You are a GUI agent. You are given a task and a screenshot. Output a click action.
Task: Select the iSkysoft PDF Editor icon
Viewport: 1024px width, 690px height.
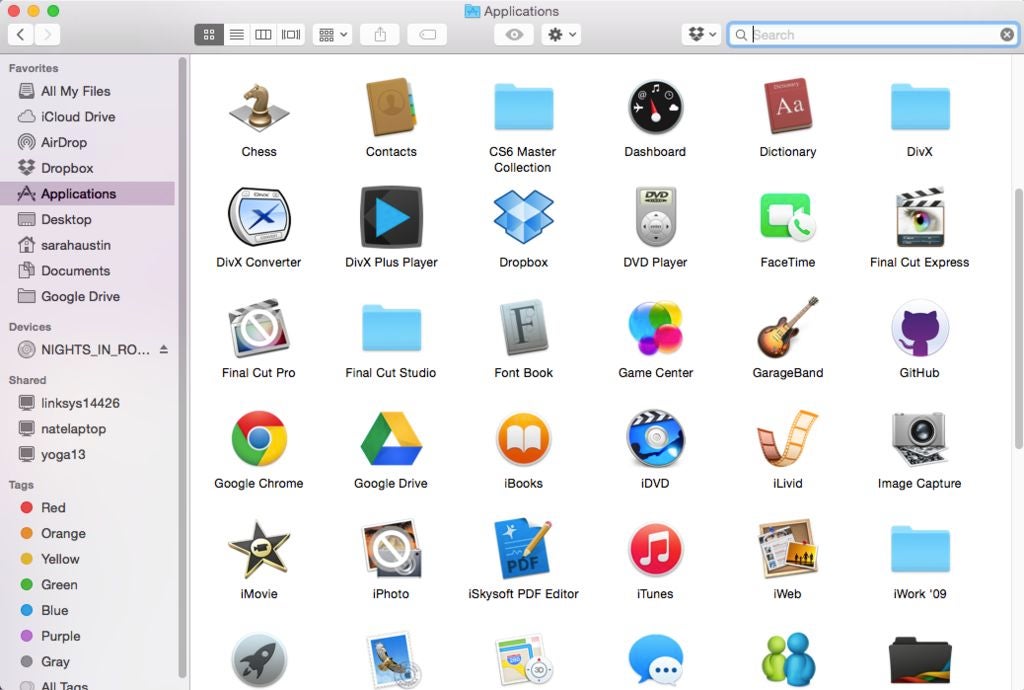523,549
